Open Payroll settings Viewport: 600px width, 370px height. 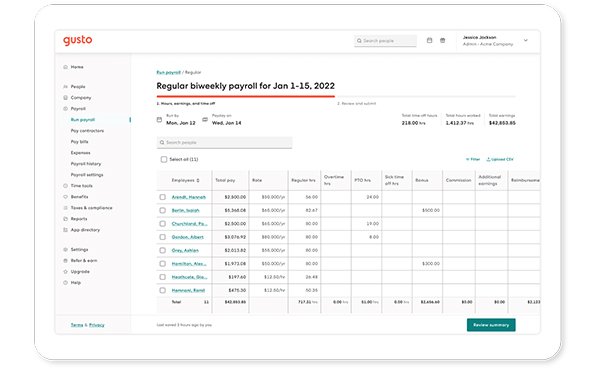87,175
